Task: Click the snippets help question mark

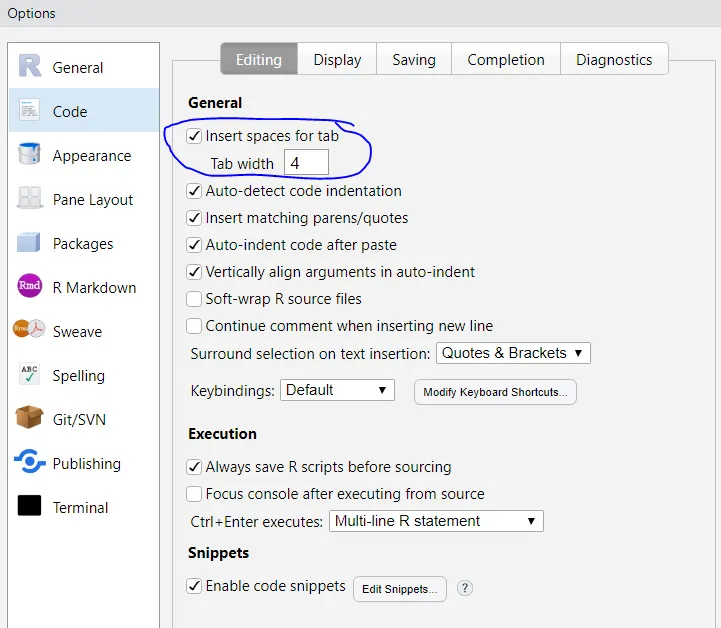Action: pos(464,588)
